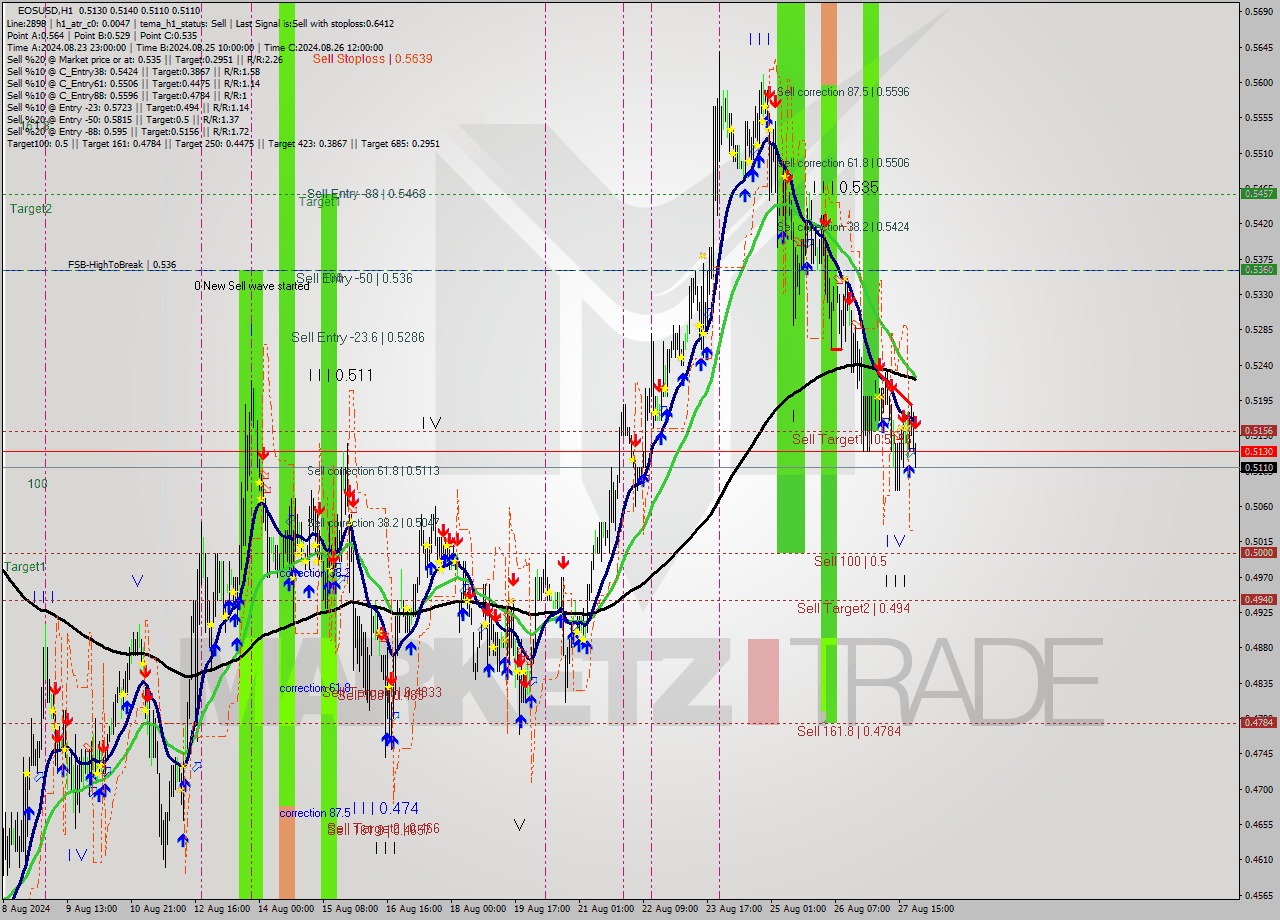The image size is (1280, 920).
Task: Click 'Sell Entry -88 | 0.5468' label
Action: tap(366, 194)
